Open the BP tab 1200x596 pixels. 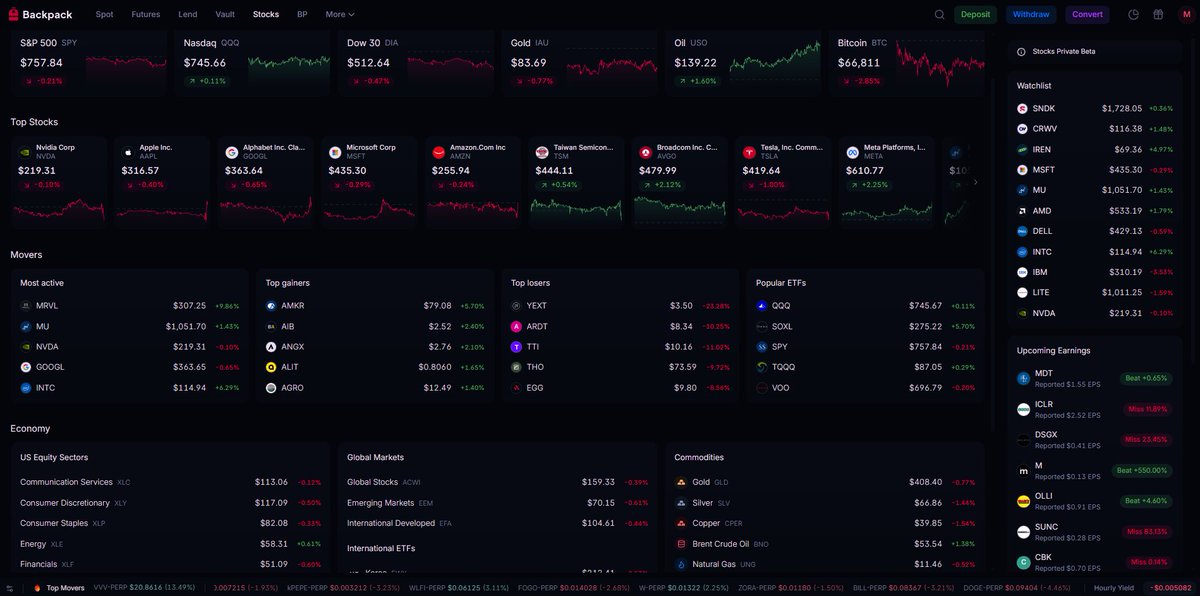[302, 14]
